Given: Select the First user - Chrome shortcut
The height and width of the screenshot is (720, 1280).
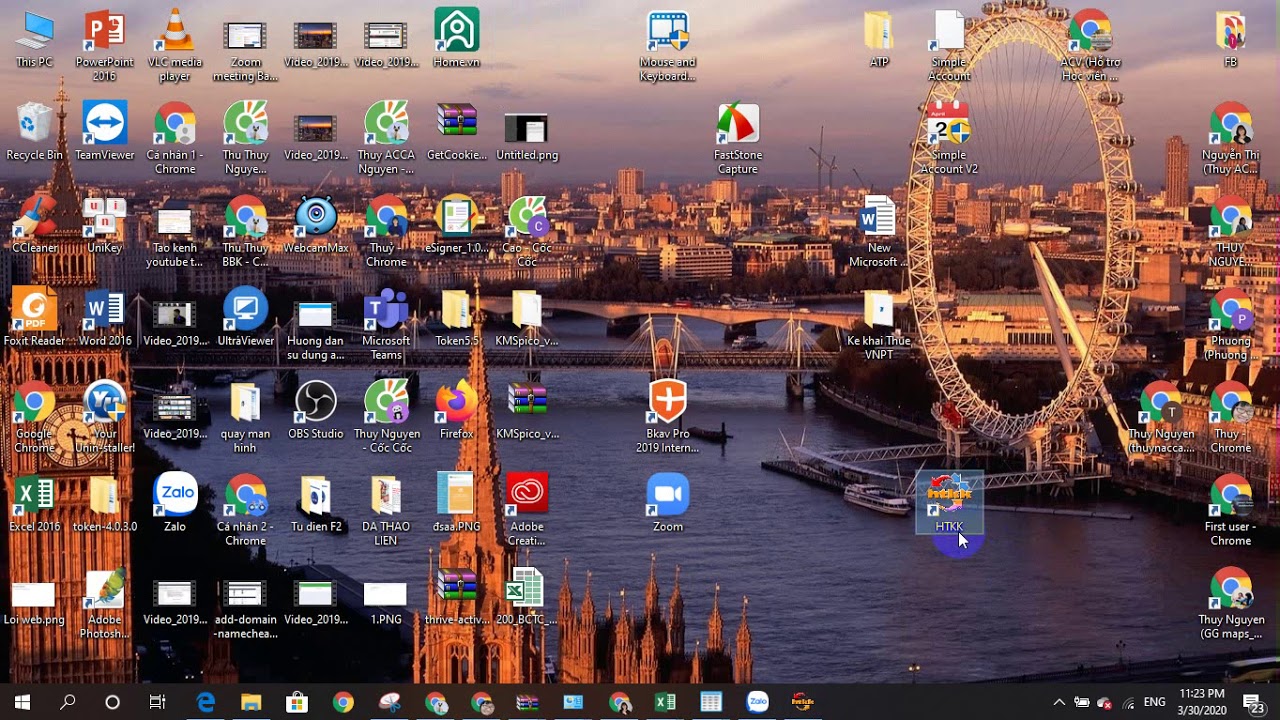Looking at the screenshot, I should pyautogui.click(x=1231, y=510).
